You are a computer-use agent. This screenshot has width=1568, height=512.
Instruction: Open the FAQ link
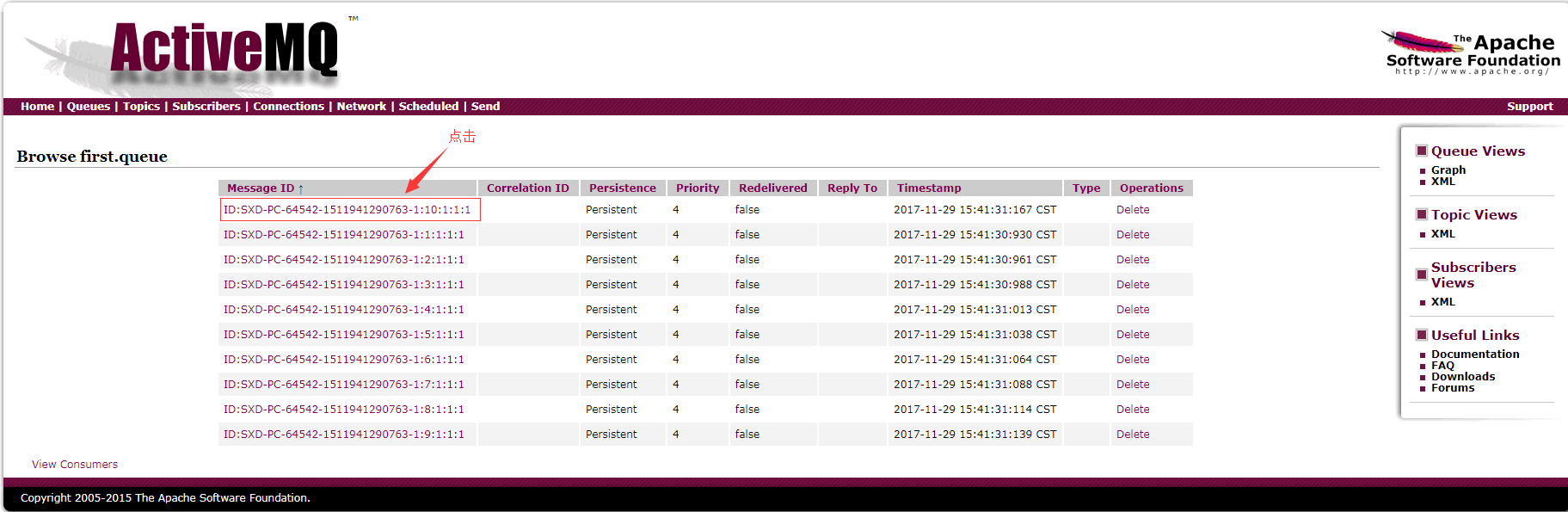(1442, 365)
